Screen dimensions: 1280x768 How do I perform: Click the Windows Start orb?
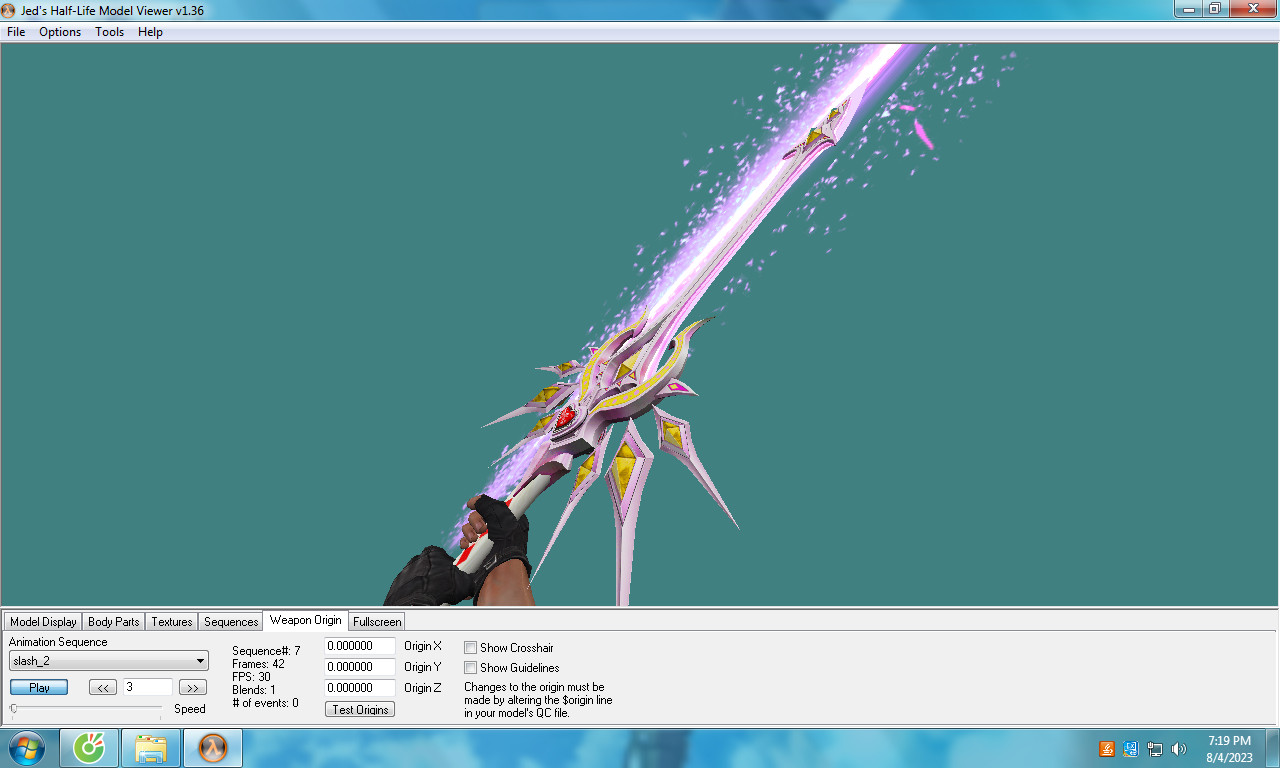point(25,747)
